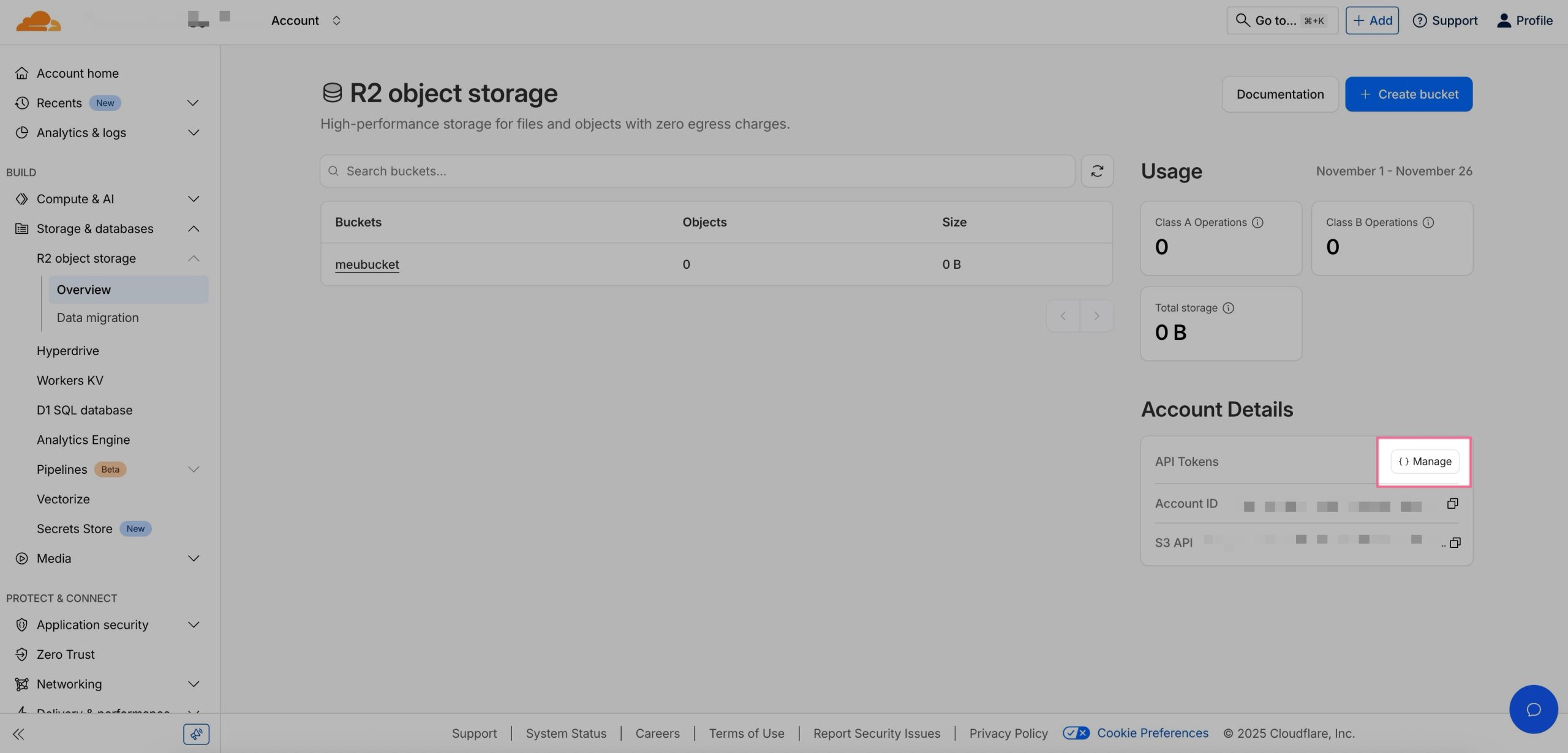The image size is (1568, 753).
Task: Open the Profile menu
Action: 1525,21
